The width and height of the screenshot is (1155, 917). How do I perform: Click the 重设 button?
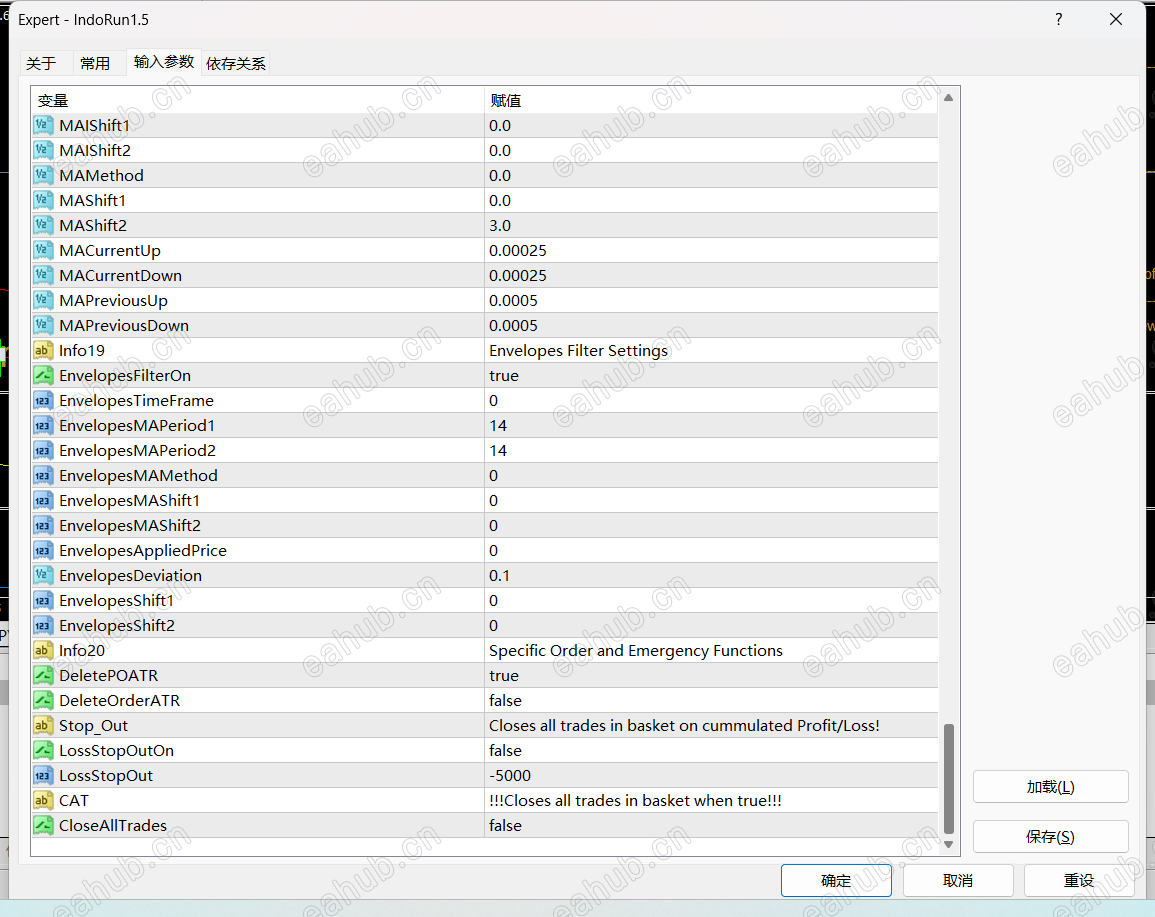point(1078,881)
